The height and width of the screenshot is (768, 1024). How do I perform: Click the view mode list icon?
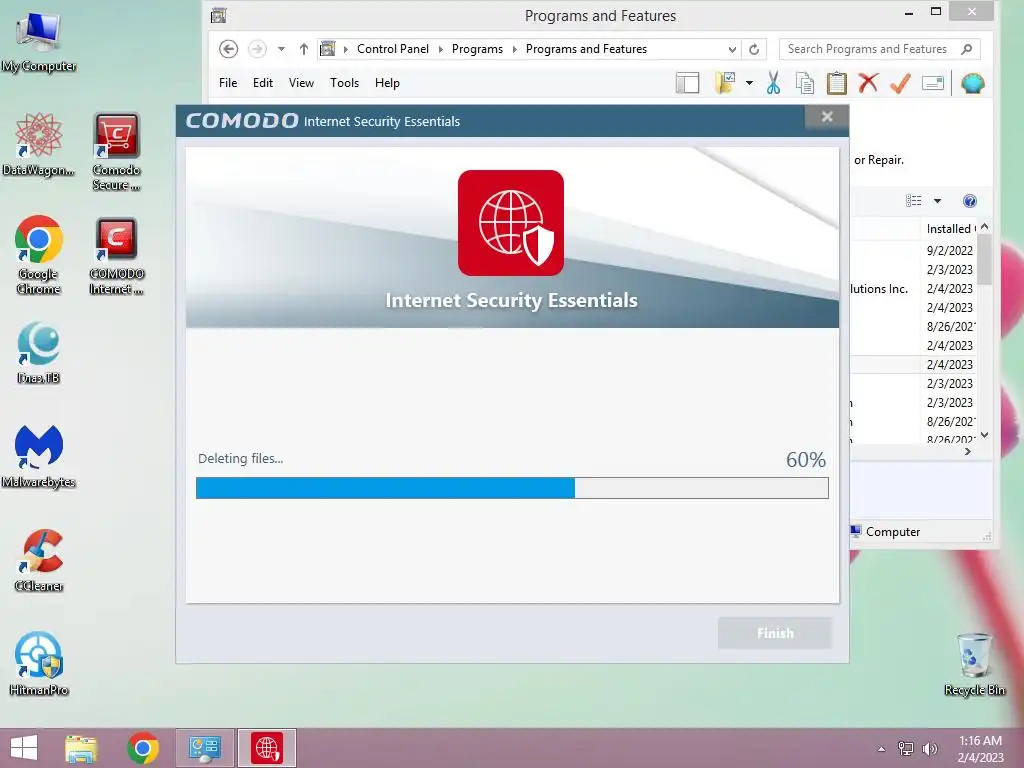pyautogui.click(x=914, y=201)
